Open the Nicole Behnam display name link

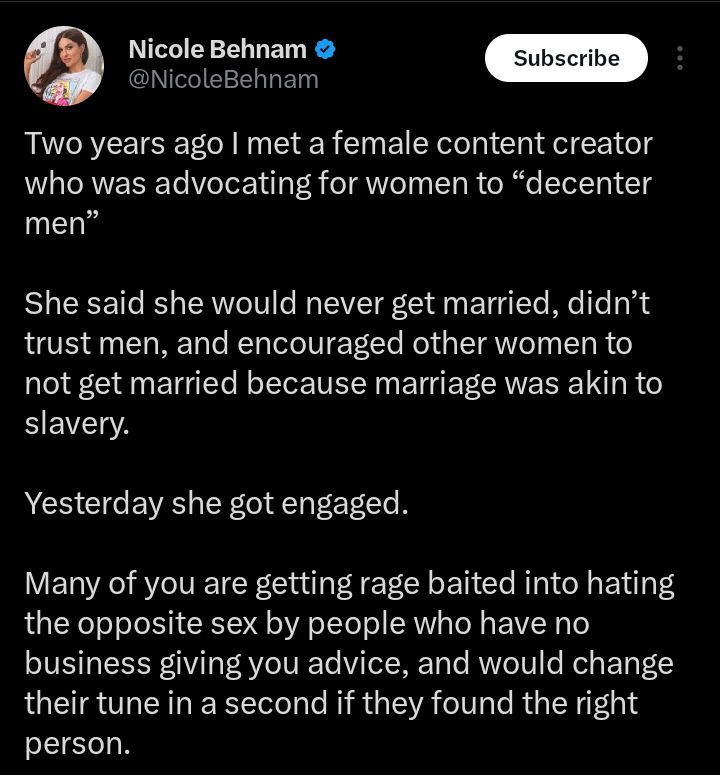pos(218,48)
